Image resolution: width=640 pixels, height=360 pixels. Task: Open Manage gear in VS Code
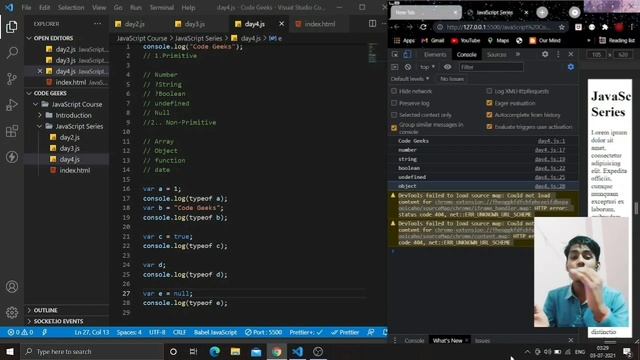pos(12,312)
